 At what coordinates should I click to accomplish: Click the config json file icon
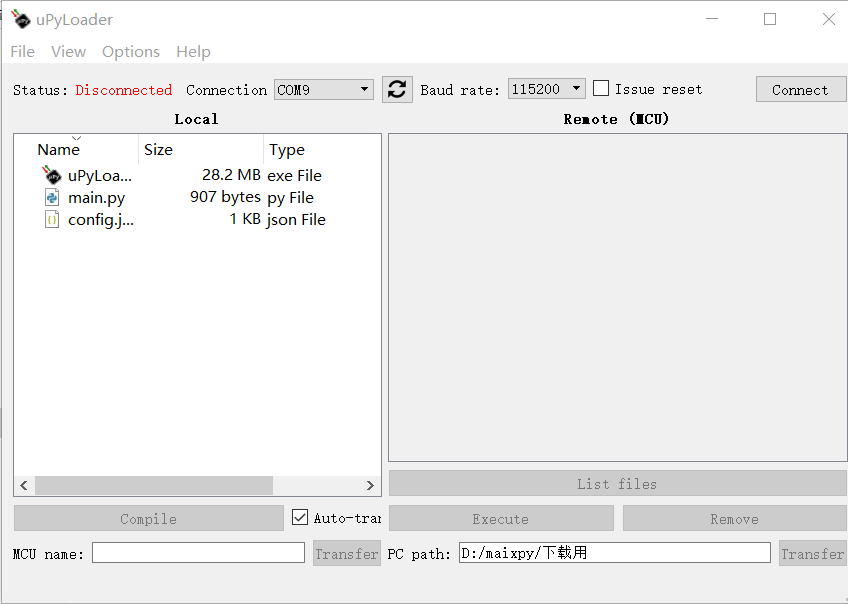[x=52, y=219]
